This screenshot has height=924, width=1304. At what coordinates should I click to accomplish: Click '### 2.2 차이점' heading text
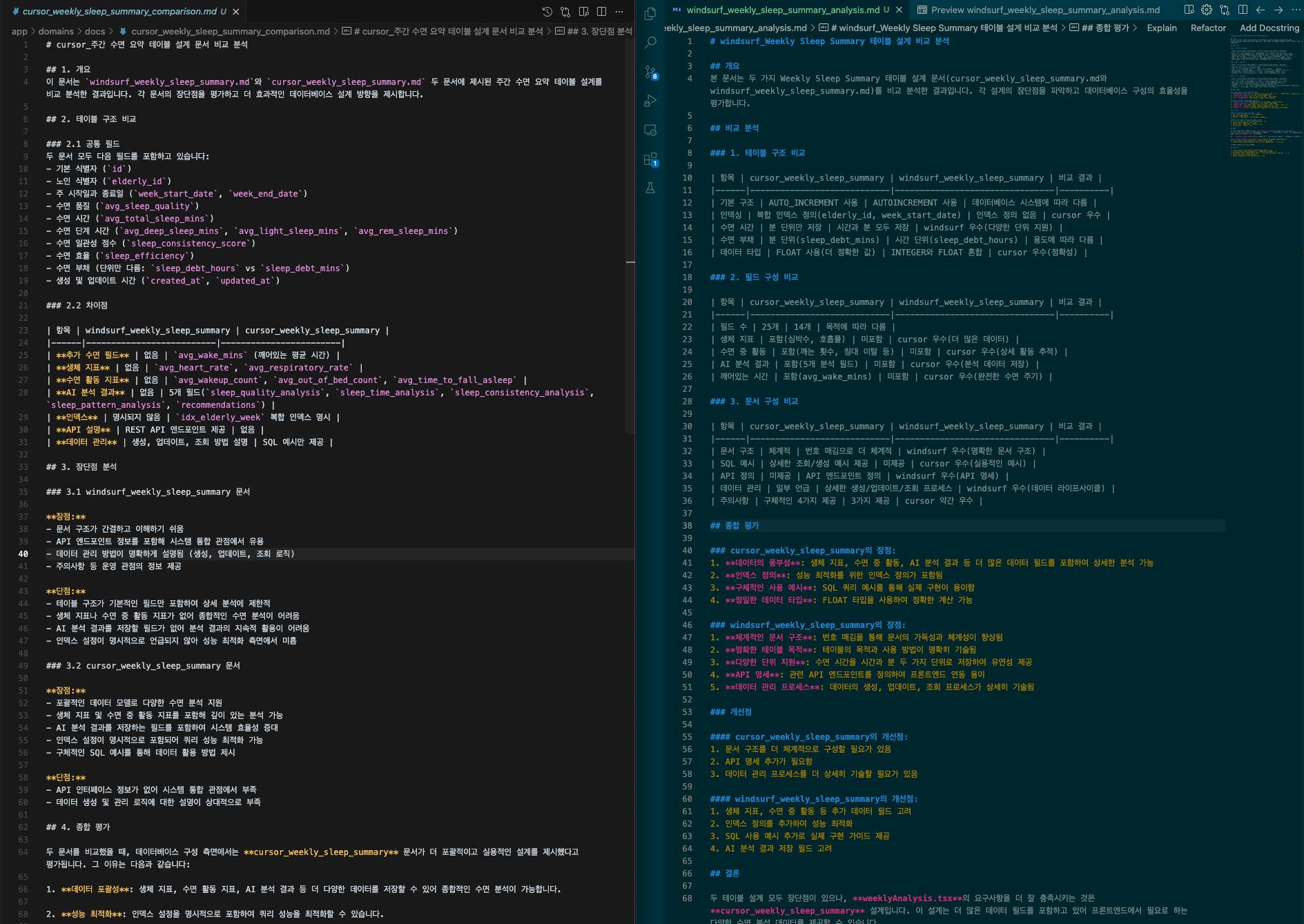coord(77,305)
